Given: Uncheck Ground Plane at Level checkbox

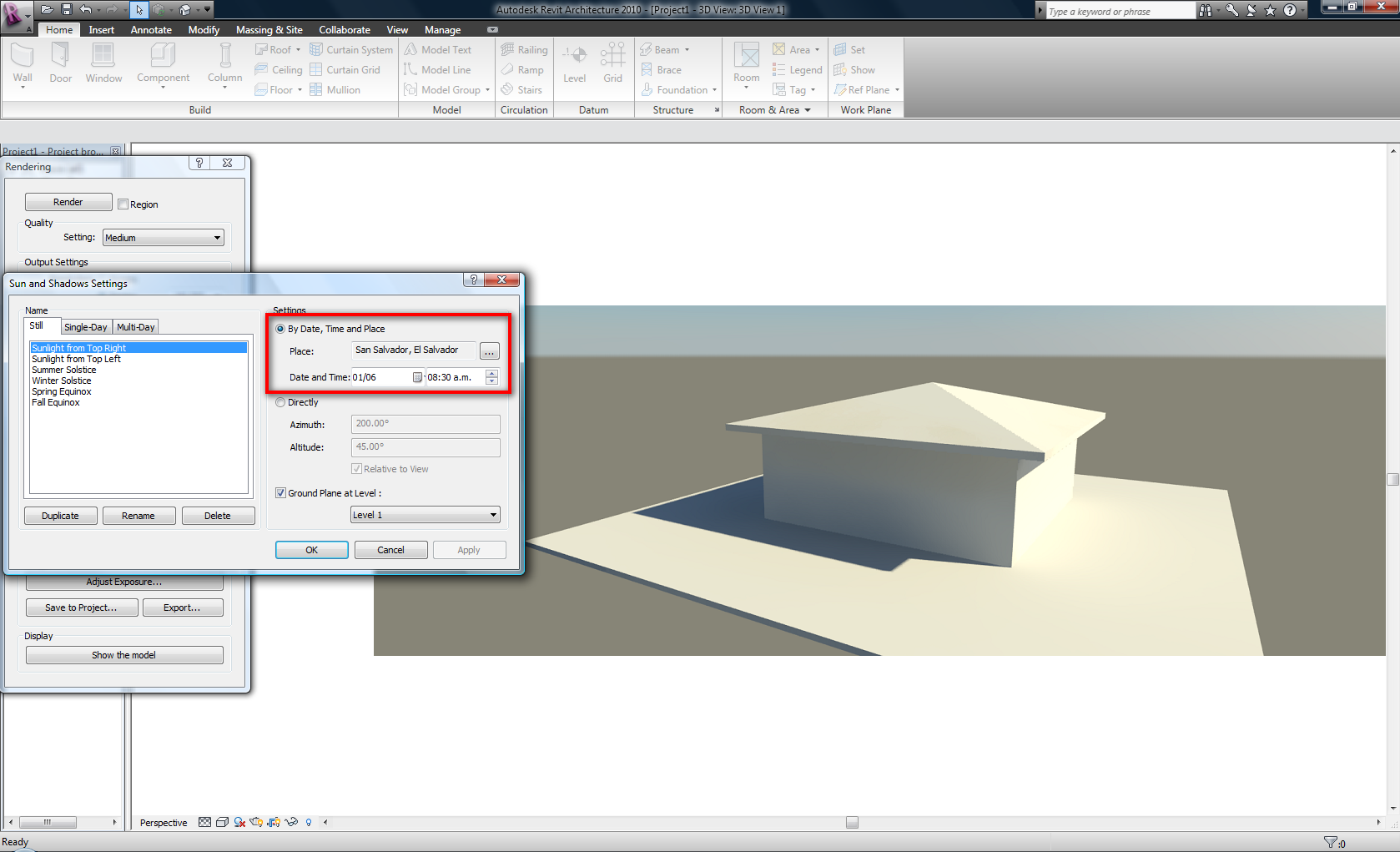Looking at the screenshot, I should pos(281,493).
